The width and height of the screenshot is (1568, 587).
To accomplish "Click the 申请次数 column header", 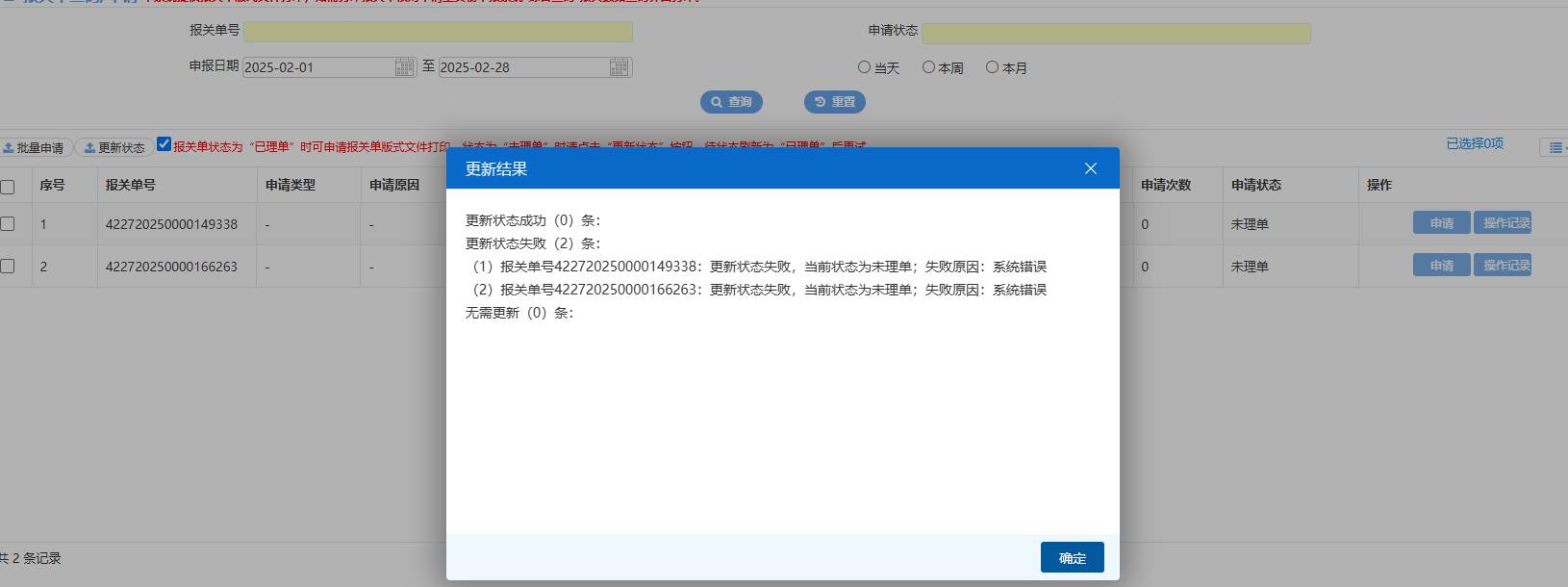I will 1166,185.
